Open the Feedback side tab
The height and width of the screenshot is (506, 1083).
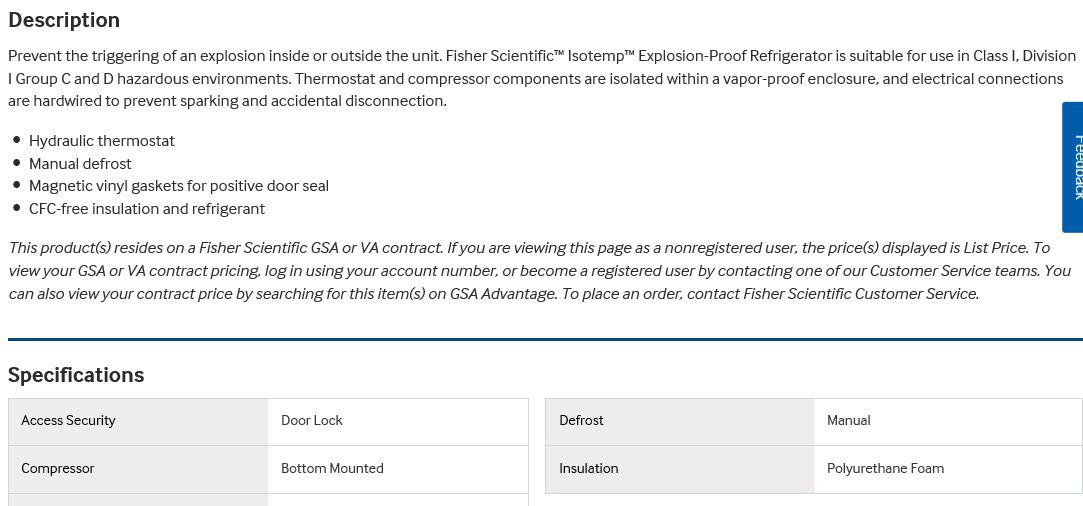tap(1073, 166)
